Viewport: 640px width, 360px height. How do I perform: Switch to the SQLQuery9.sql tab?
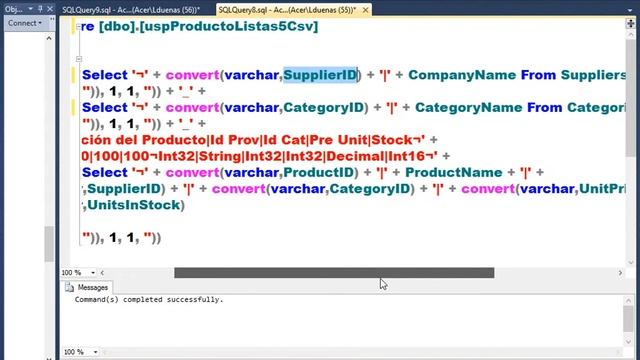click(131, 10)
